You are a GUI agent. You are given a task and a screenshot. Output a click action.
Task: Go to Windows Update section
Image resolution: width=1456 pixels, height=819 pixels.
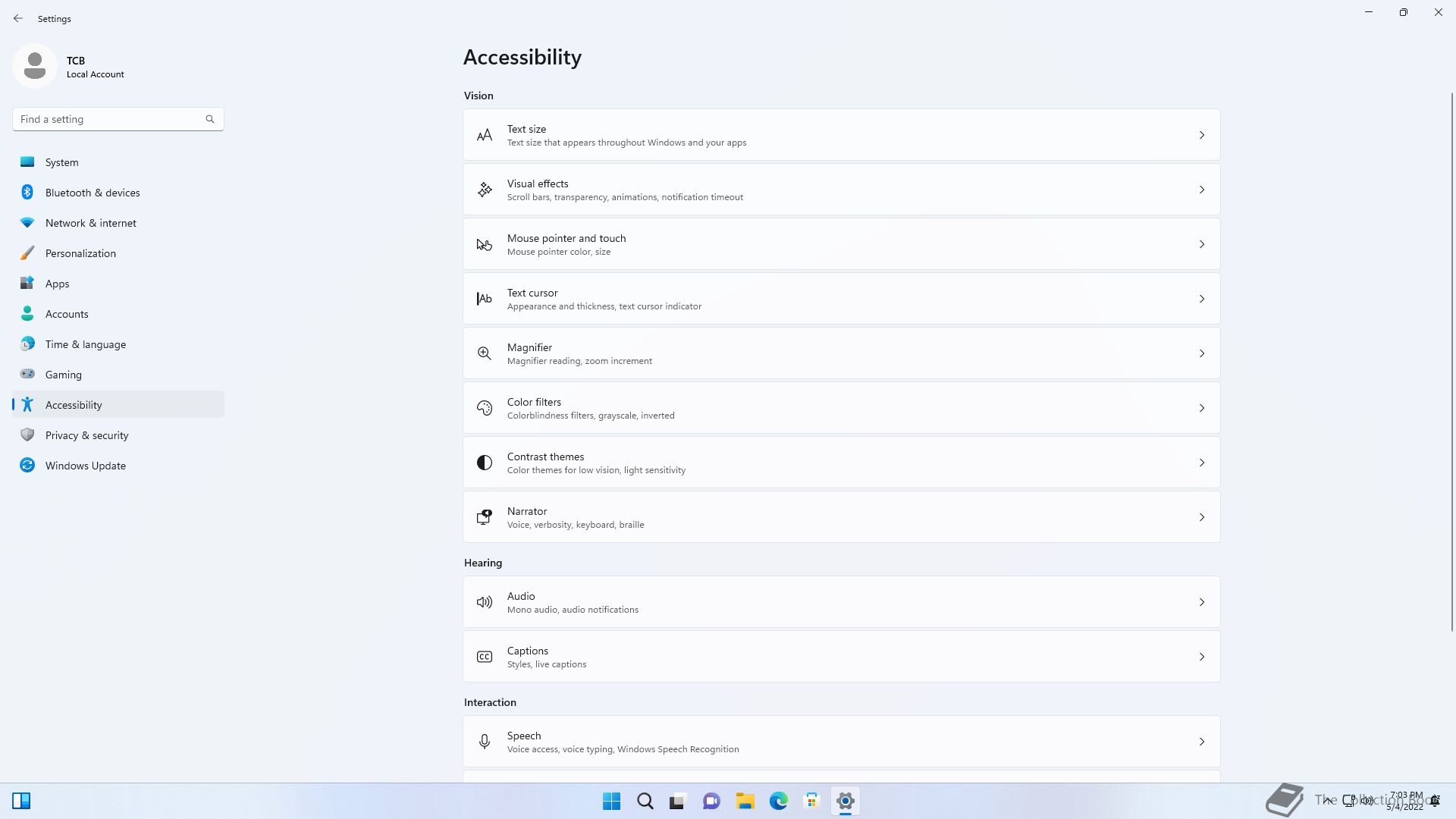coord(85,466)
